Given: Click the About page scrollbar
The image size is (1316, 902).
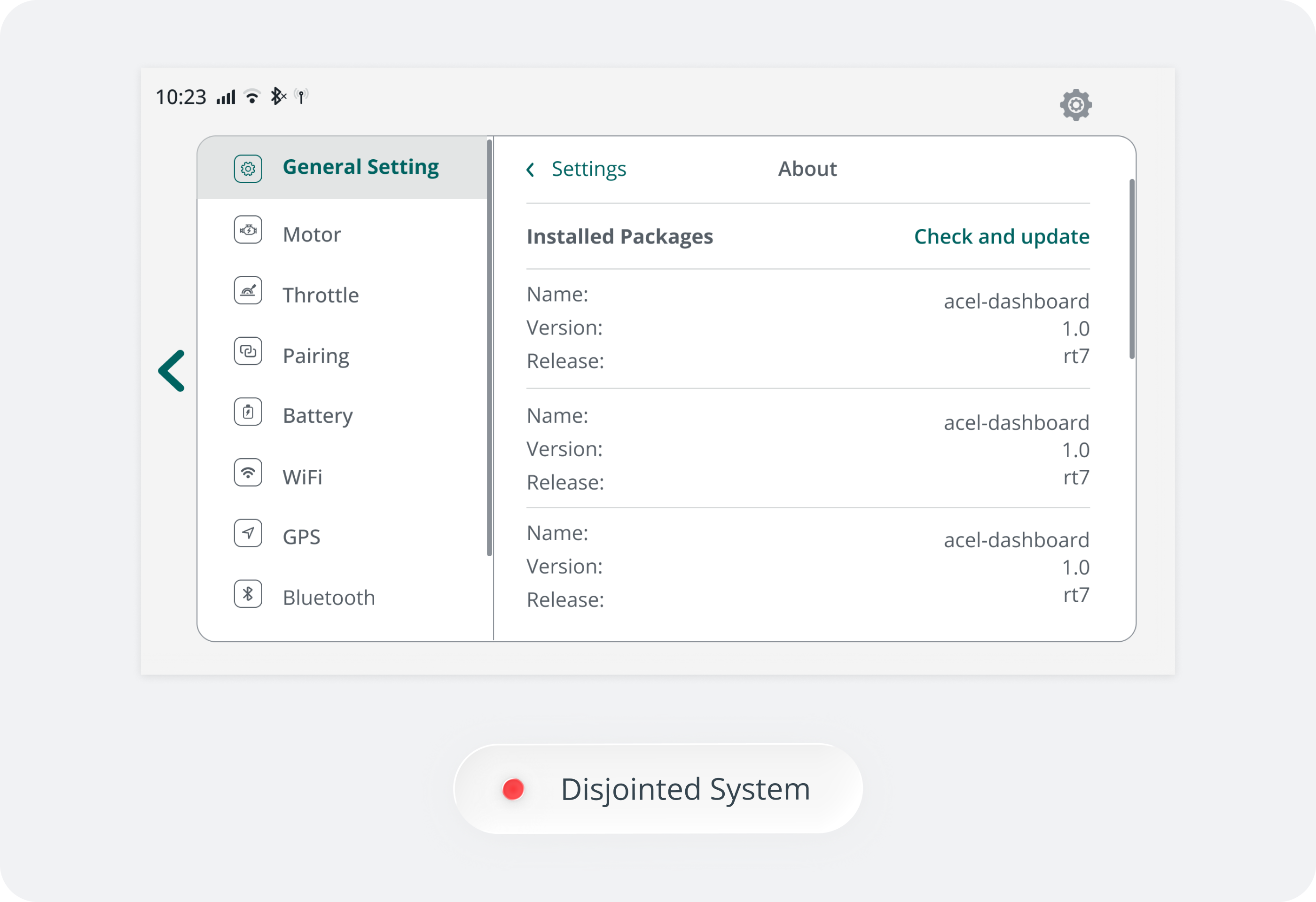Looking at the screenshot, I should [x=1132, y=269].
